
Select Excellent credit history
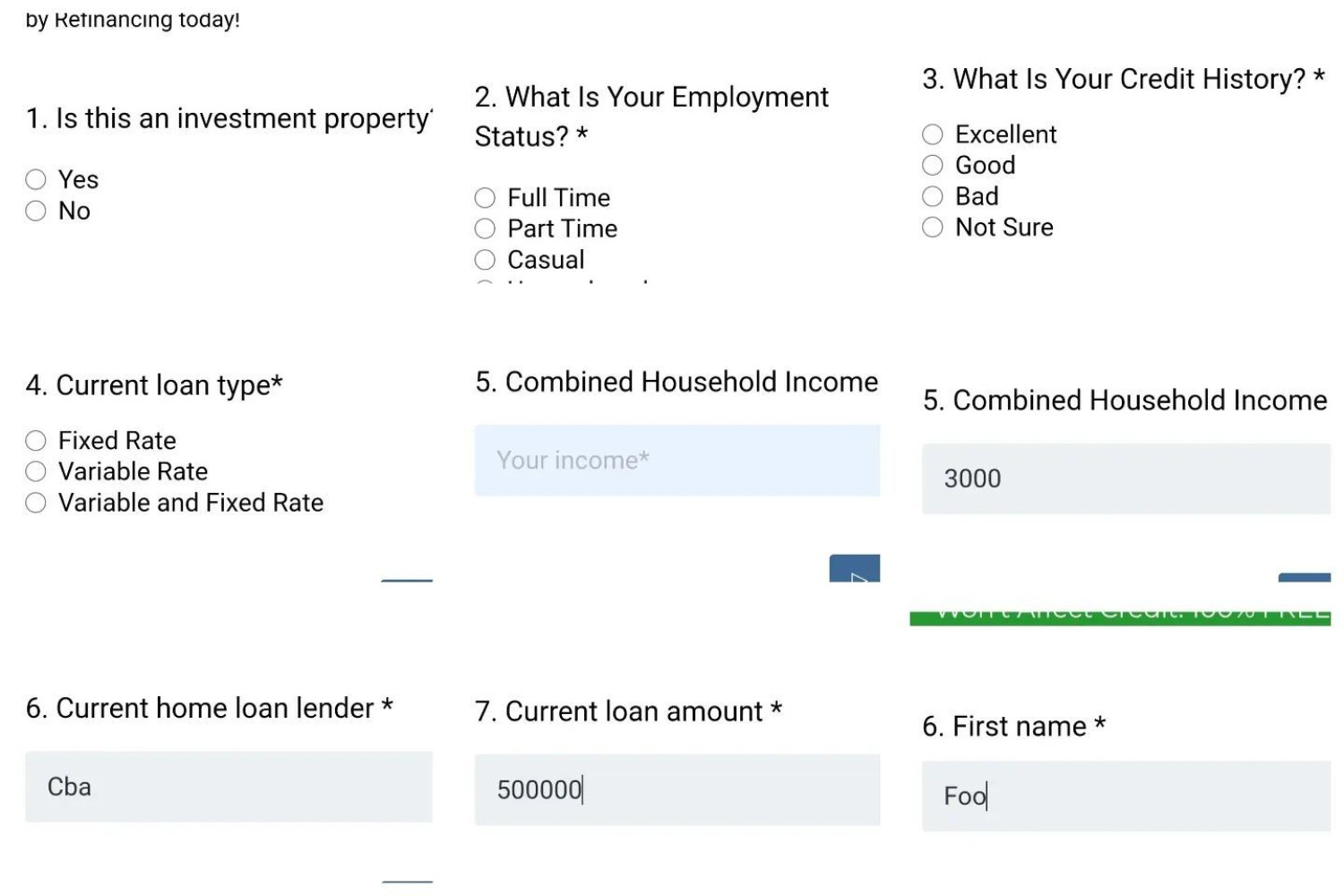933,134
